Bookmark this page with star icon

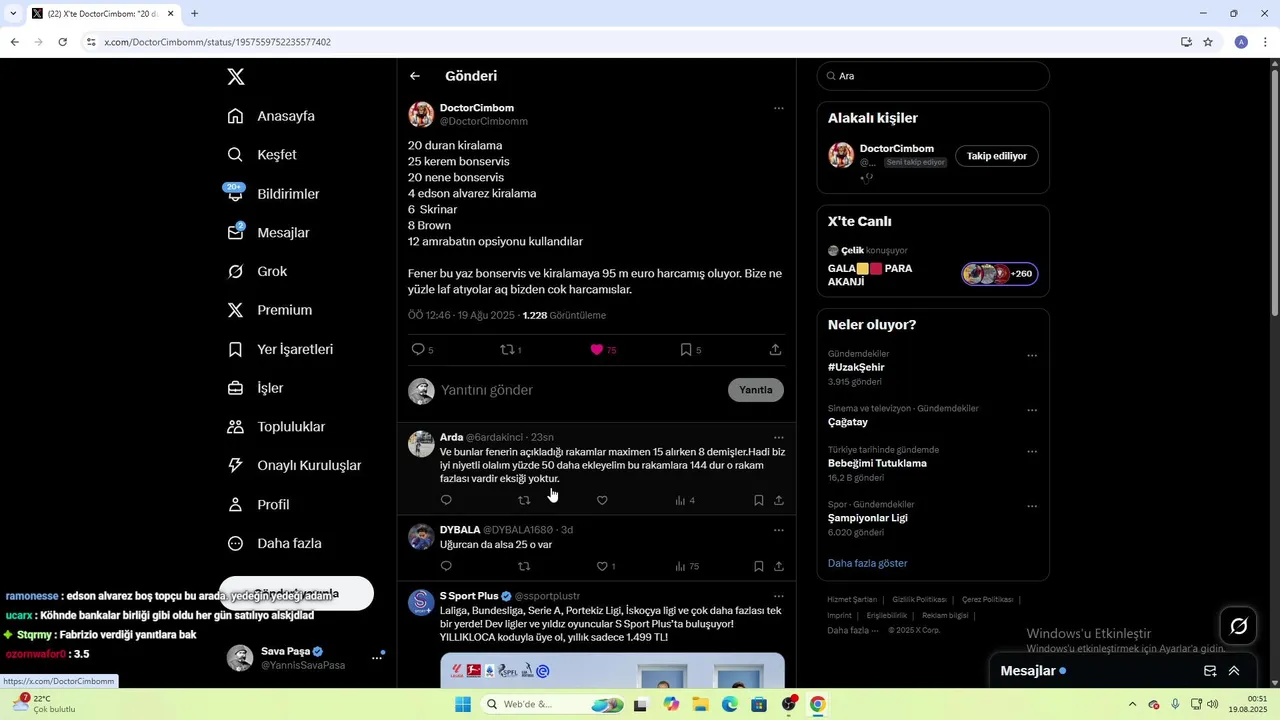[x=1208, y=42]
